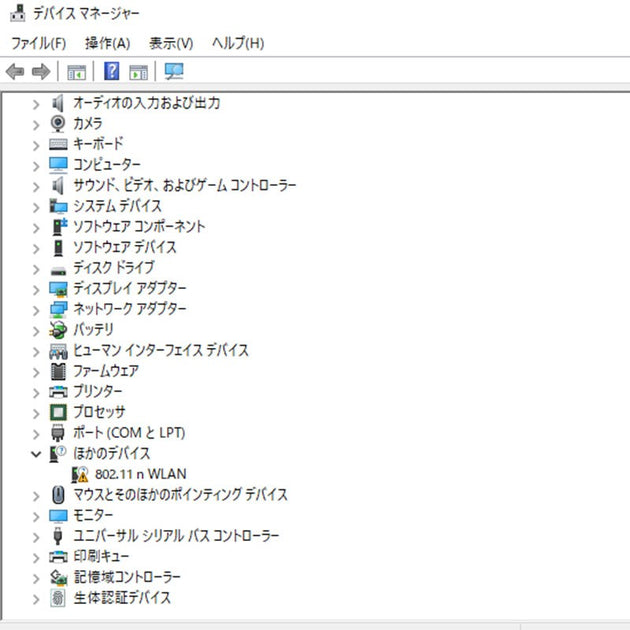Open the 操作(A) menu
The image size is (630, 630).
107,43
